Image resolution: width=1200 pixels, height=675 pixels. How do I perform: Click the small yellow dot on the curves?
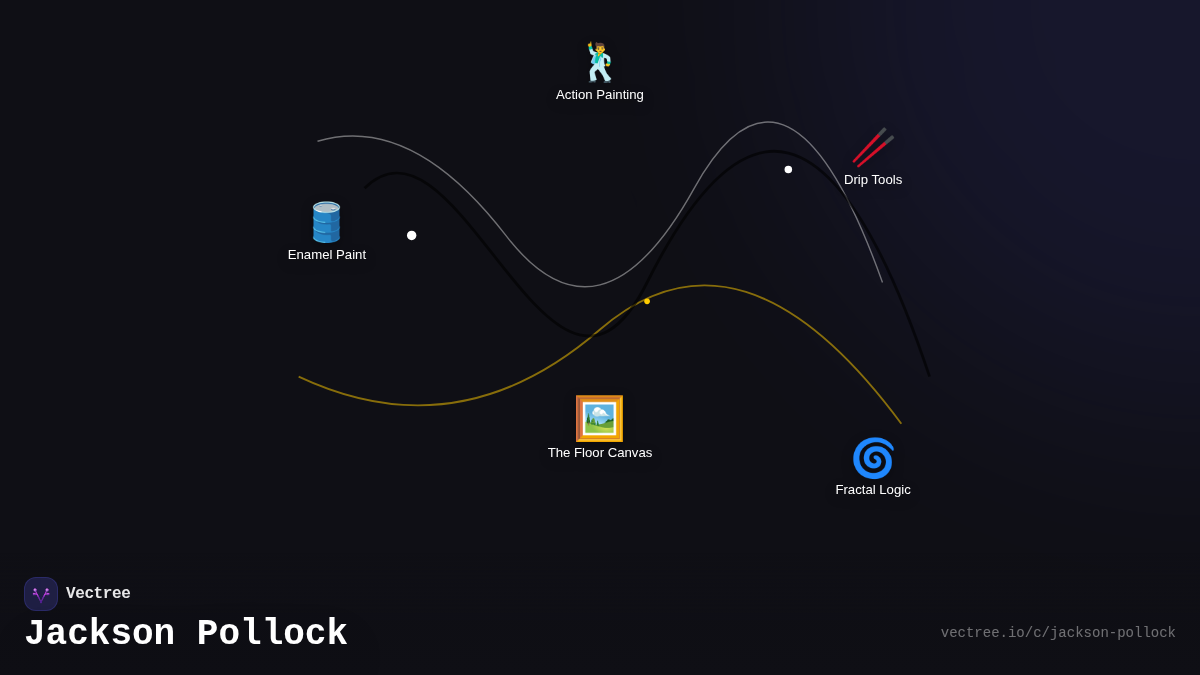point(647,301)
